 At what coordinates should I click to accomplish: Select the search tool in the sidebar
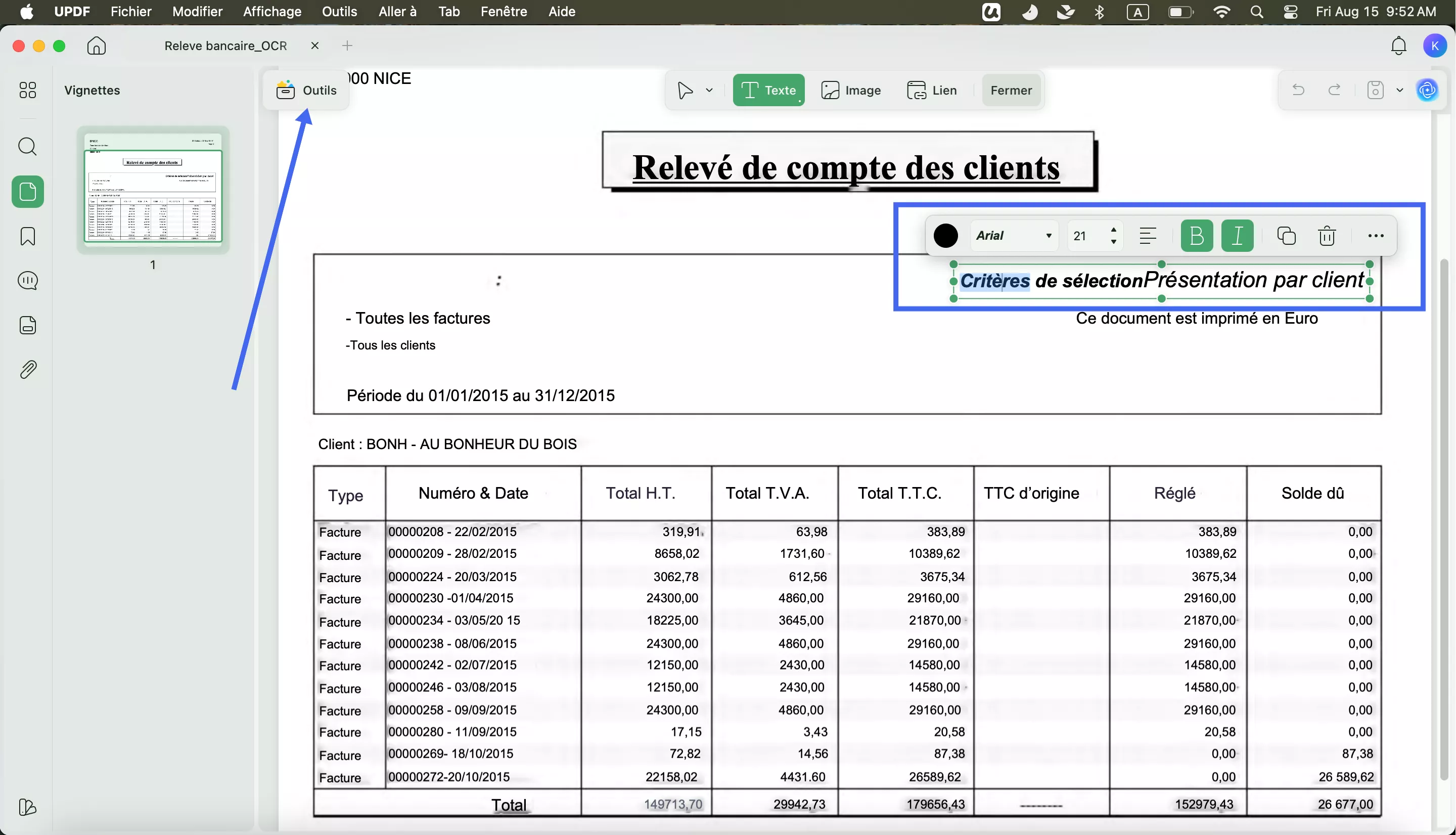pyautogui.click(x=27, y=147)
